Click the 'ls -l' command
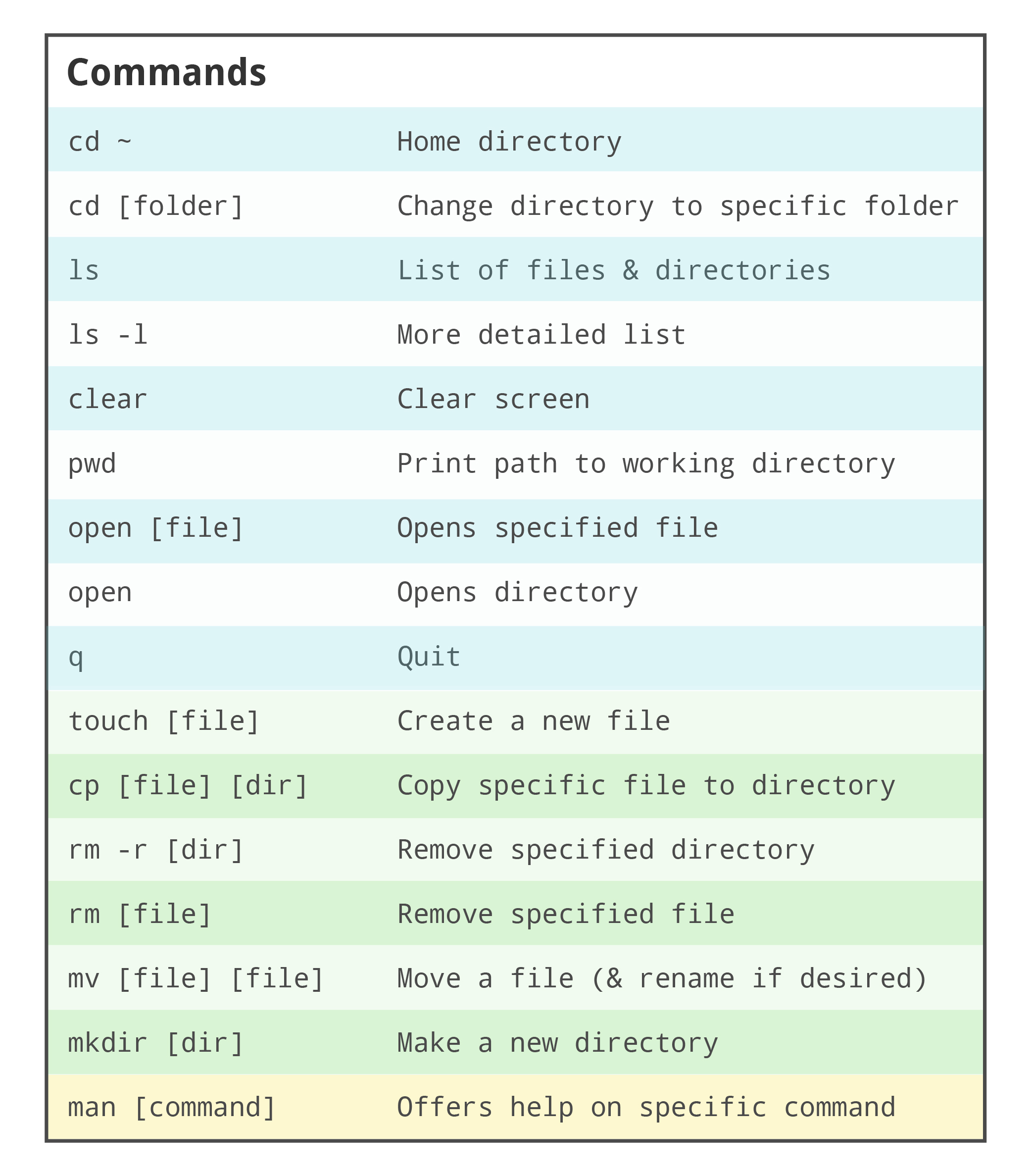1031x1176 pixels. pyautogui.click(x=107, y=335)
